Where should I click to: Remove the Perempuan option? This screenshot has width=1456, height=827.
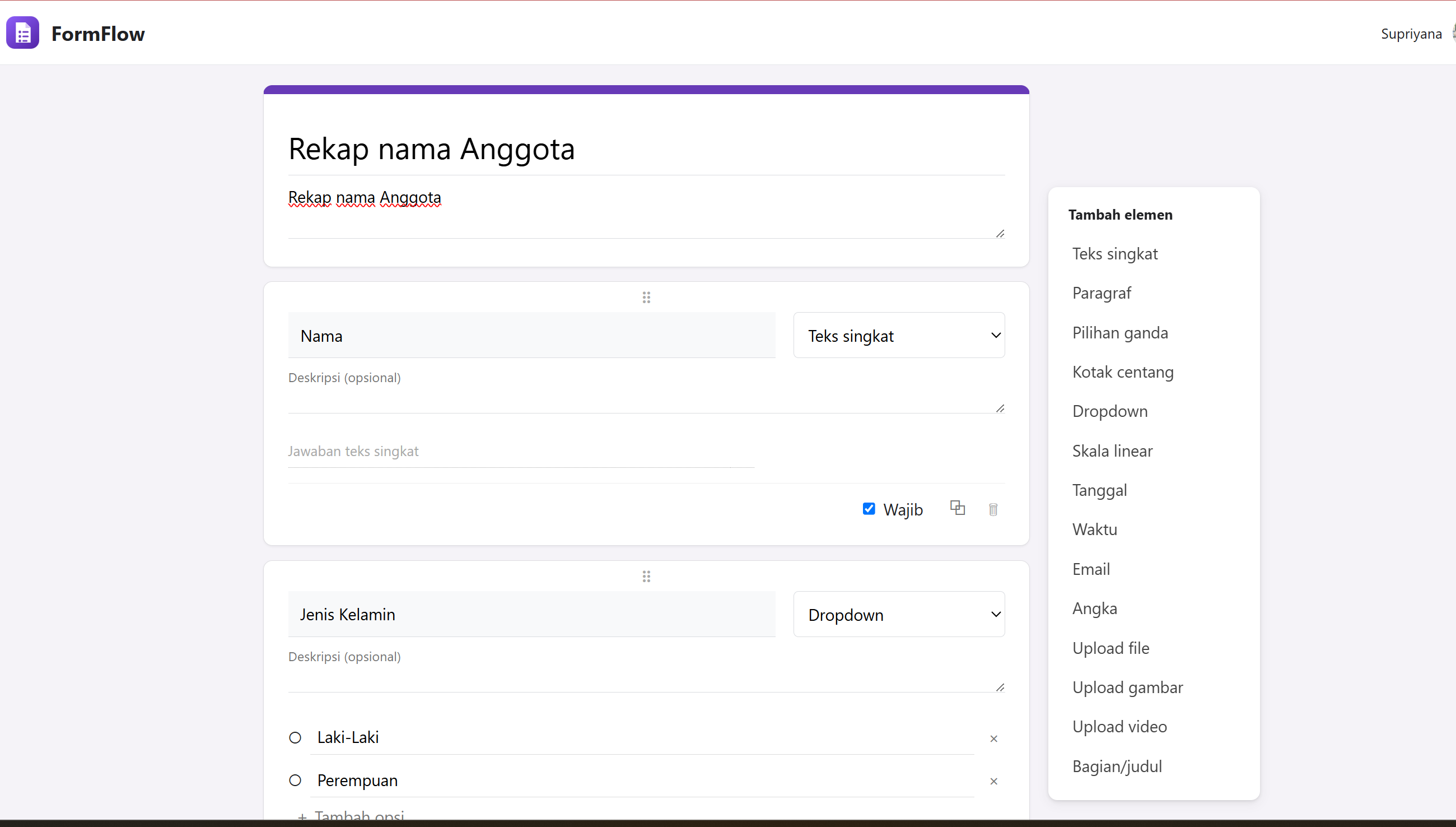click(993, 781)
